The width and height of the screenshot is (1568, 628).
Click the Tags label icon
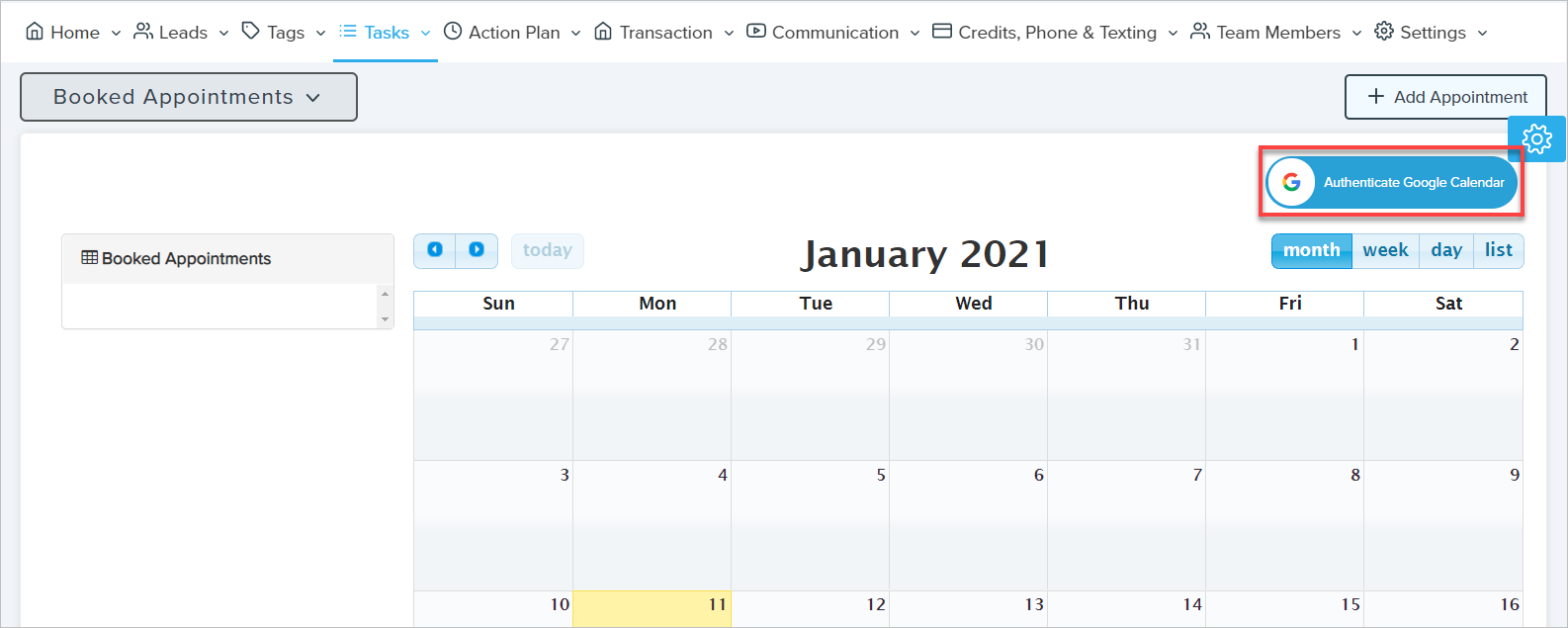pos(251,32)
